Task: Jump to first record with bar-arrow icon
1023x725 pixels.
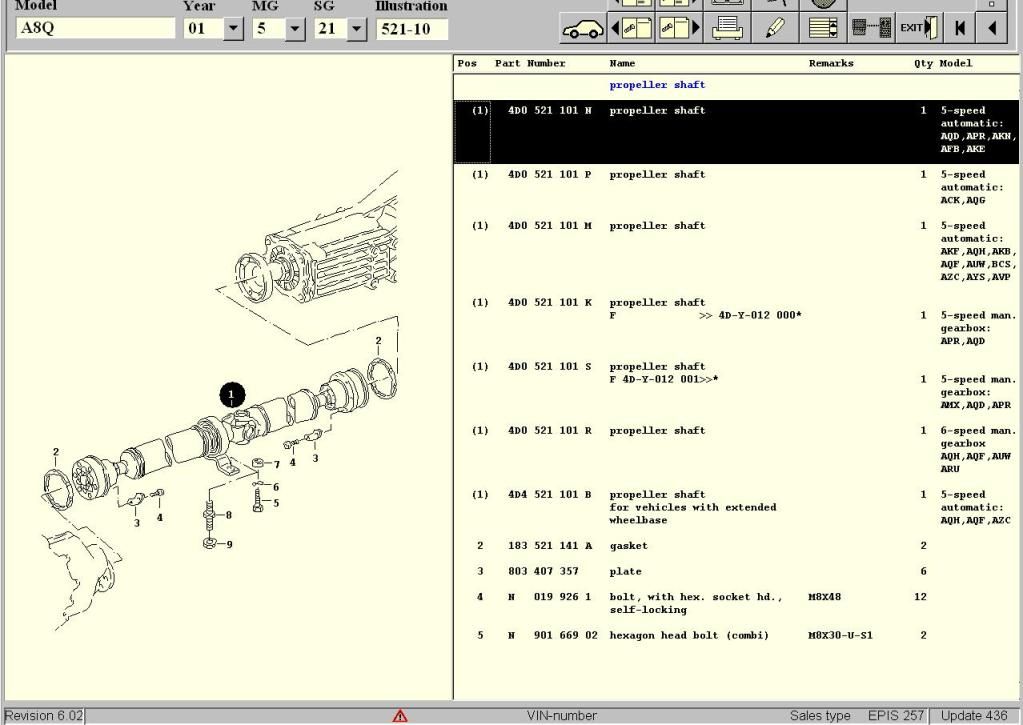Action: [x=960, y=29]
